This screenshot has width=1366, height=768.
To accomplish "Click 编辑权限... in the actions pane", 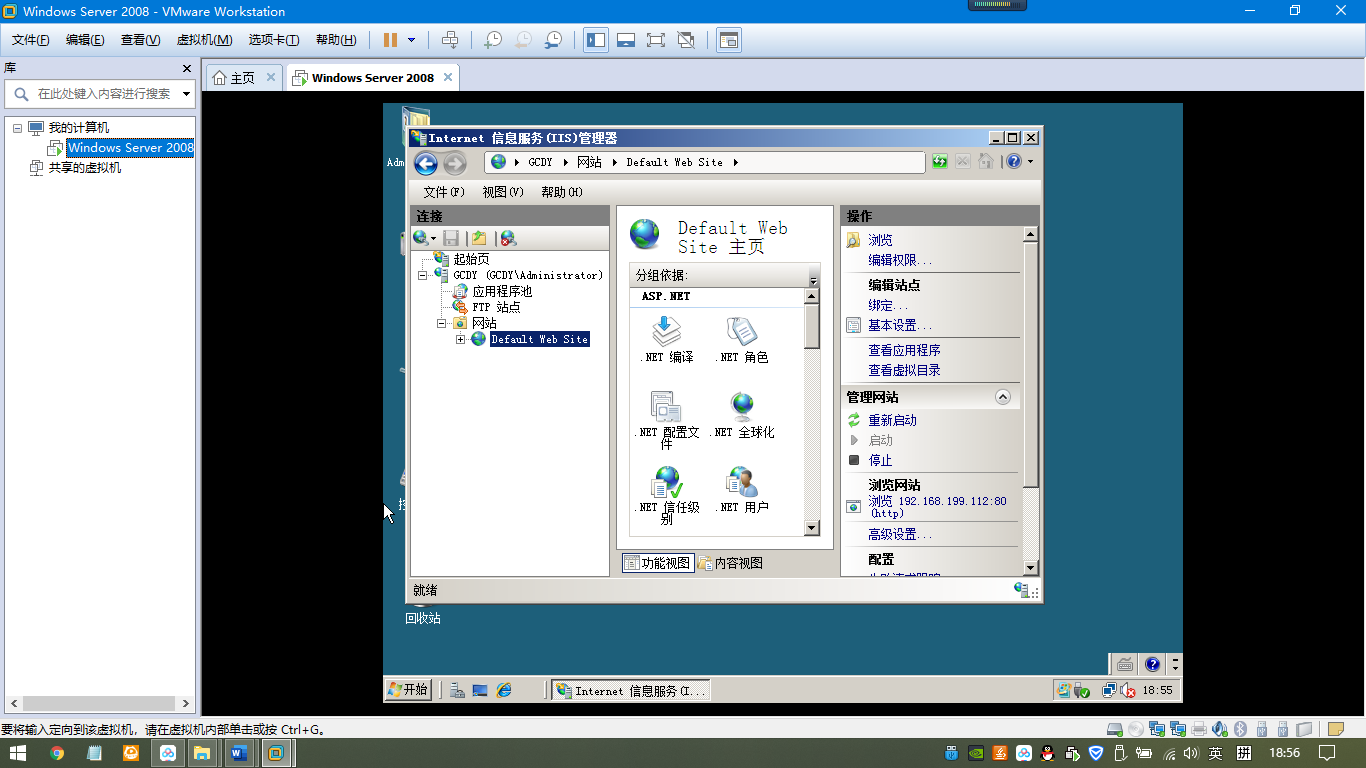I will pos(900,260).
